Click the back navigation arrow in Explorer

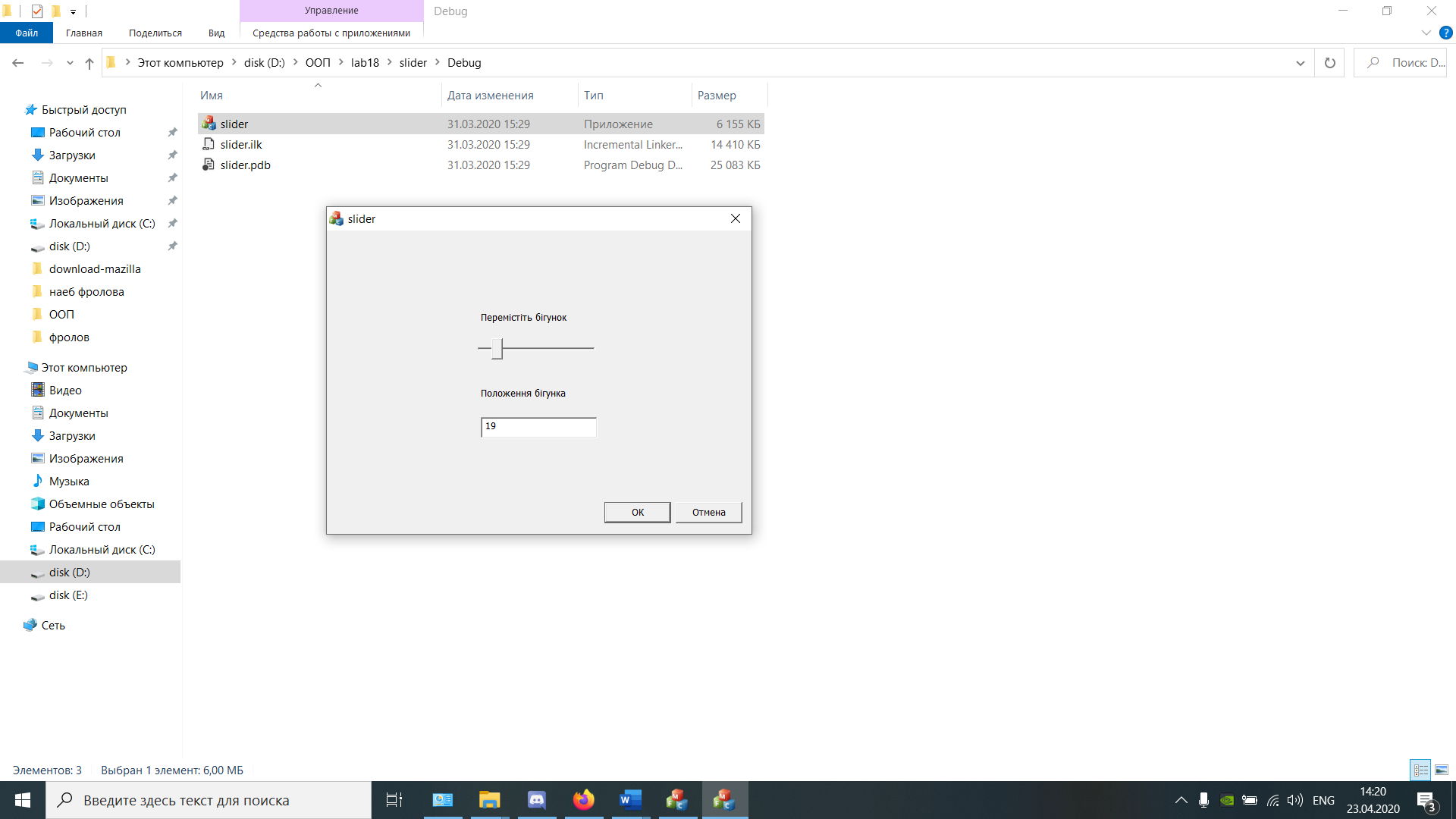pos(18,63)
